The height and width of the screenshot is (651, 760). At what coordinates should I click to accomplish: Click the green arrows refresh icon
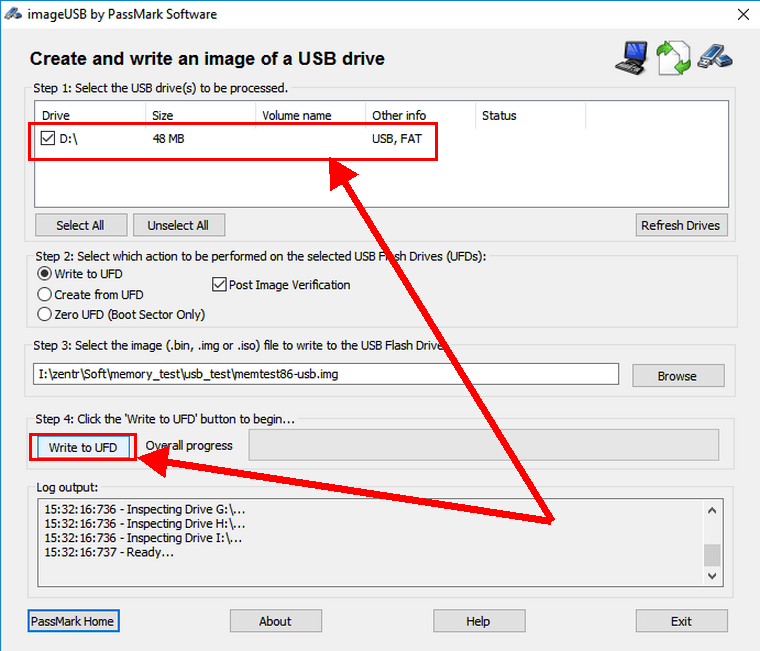pyautogui.click(x=673, y=57)
